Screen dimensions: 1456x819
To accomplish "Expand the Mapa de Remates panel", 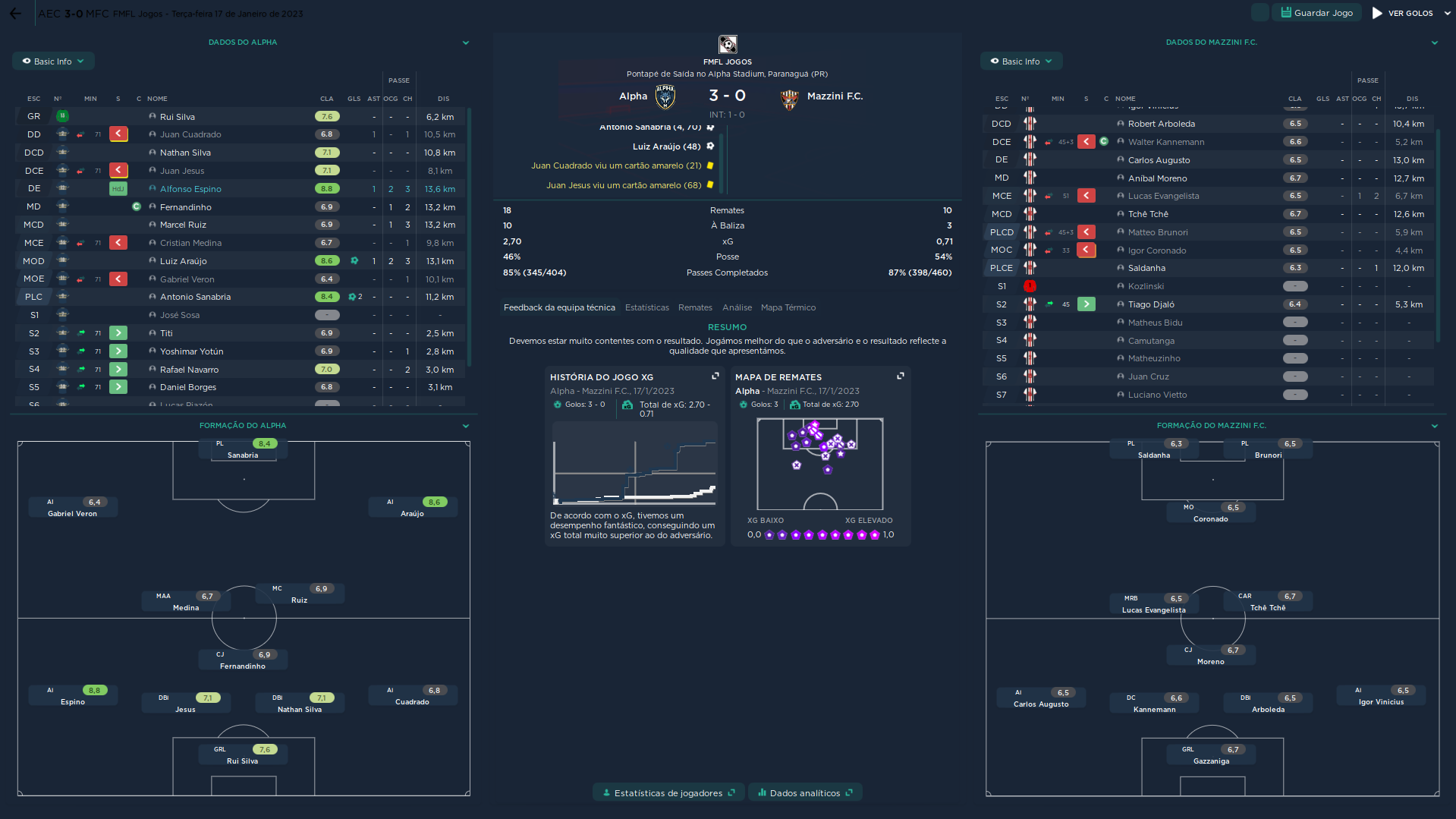I will click(x=901, y=376).
